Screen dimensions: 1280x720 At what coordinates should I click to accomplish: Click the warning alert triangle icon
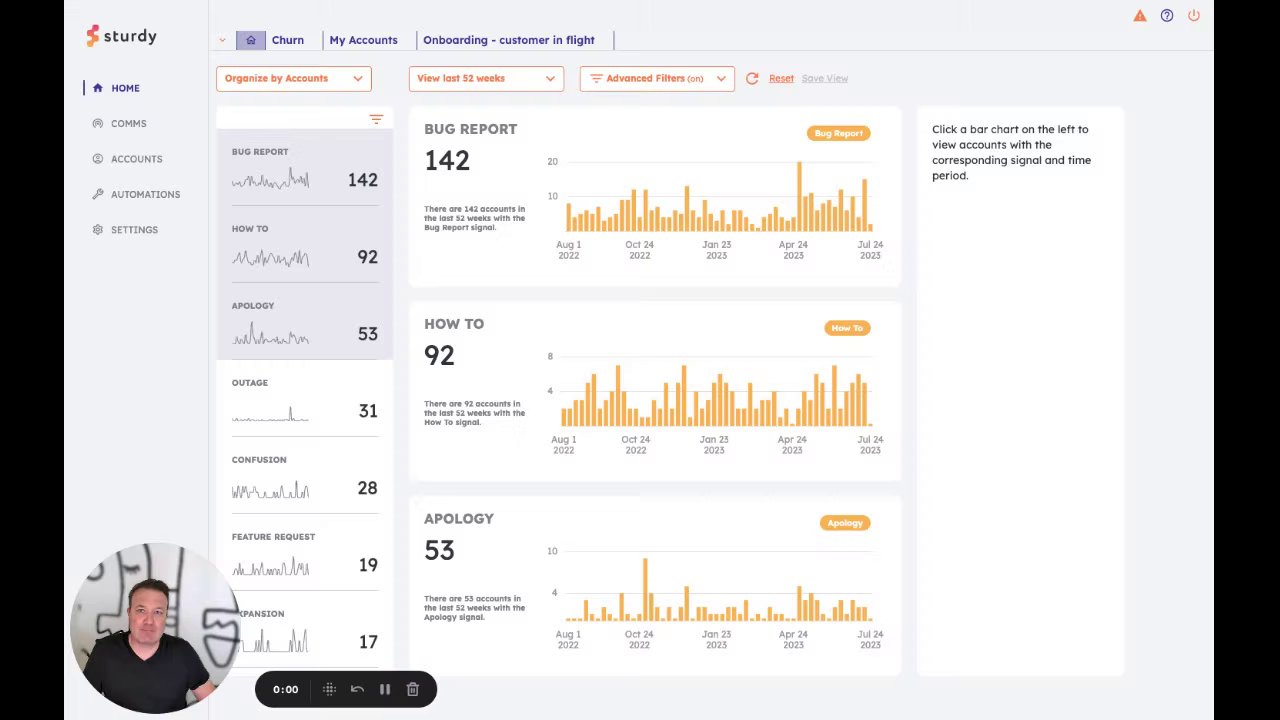tap(1139, 16)
